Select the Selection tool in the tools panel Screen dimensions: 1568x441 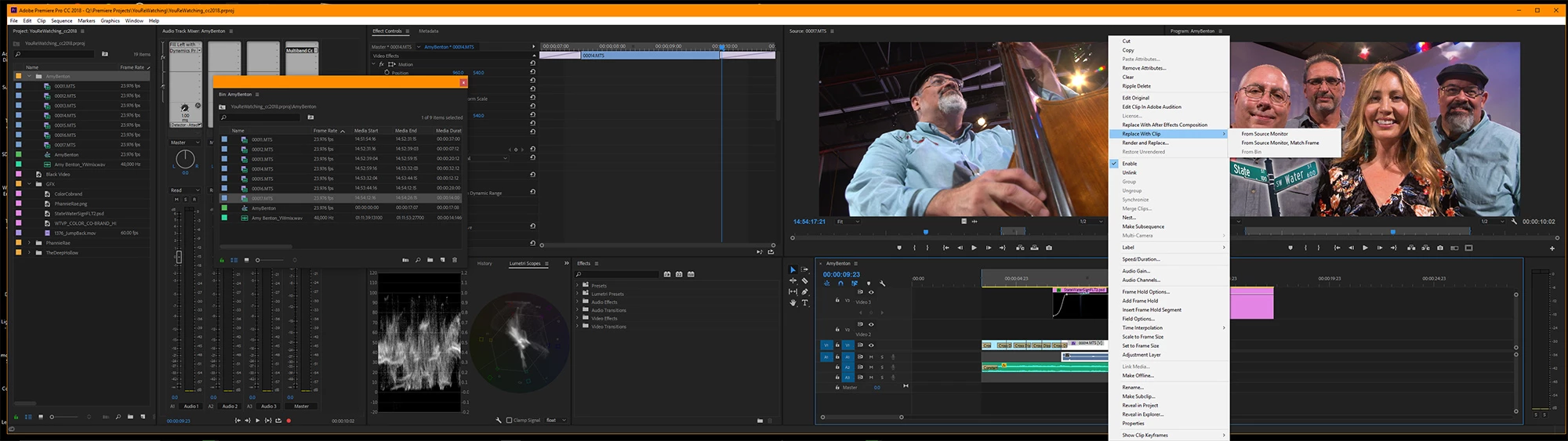tap(792, 269)
